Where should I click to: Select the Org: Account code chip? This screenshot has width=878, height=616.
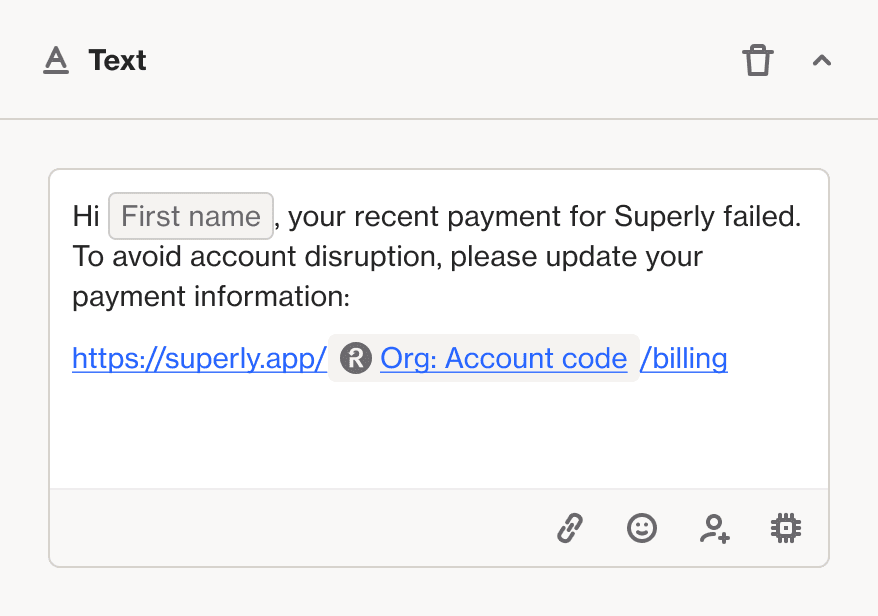[x=503, y=358]
